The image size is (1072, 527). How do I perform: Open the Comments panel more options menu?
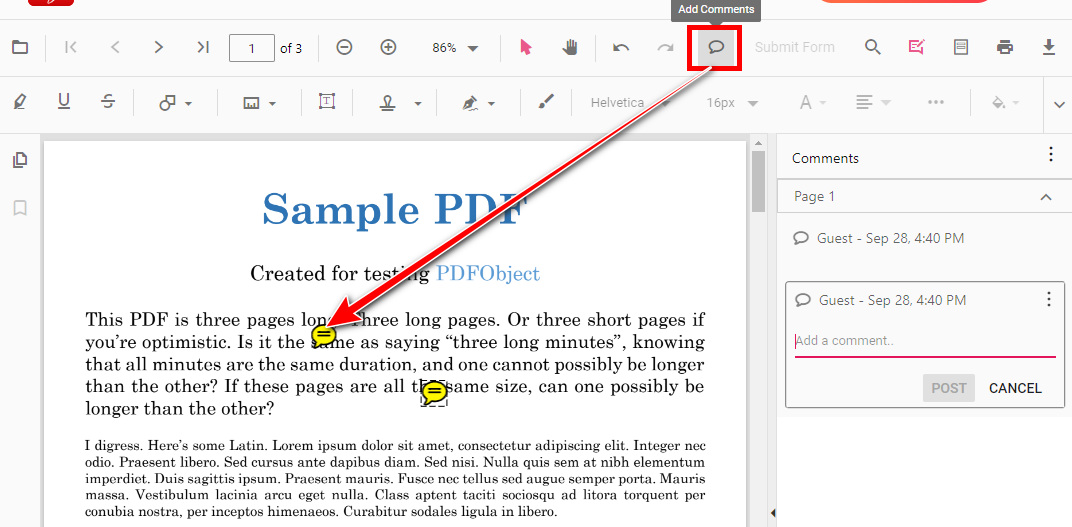[x=1050, y=154]
